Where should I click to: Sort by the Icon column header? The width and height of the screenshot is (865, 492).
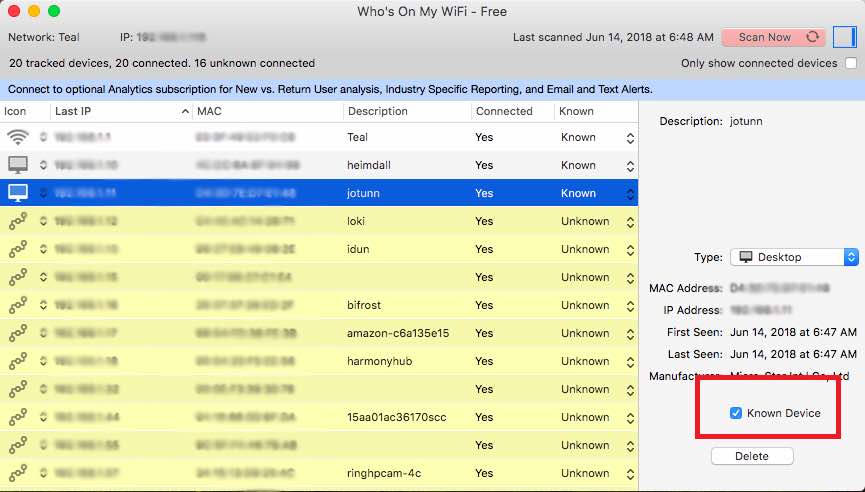pyautogui.click(x=25, y=111)
